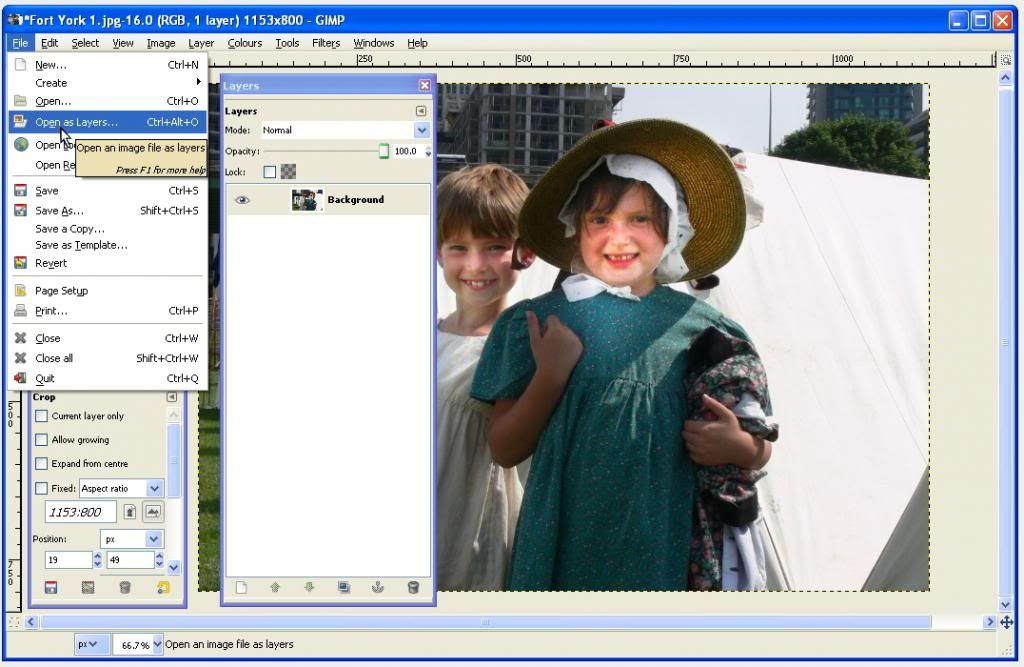
Task: Enable Current layer only checkbox
Action: 41,416
